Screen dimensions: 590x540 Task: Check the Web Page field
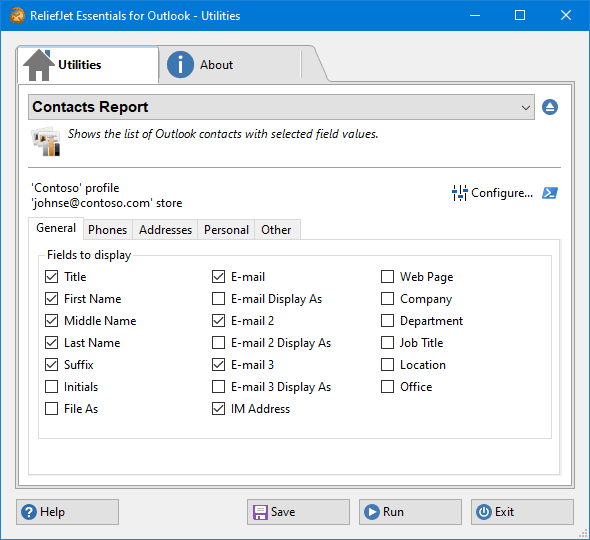[x=388, y=277]
